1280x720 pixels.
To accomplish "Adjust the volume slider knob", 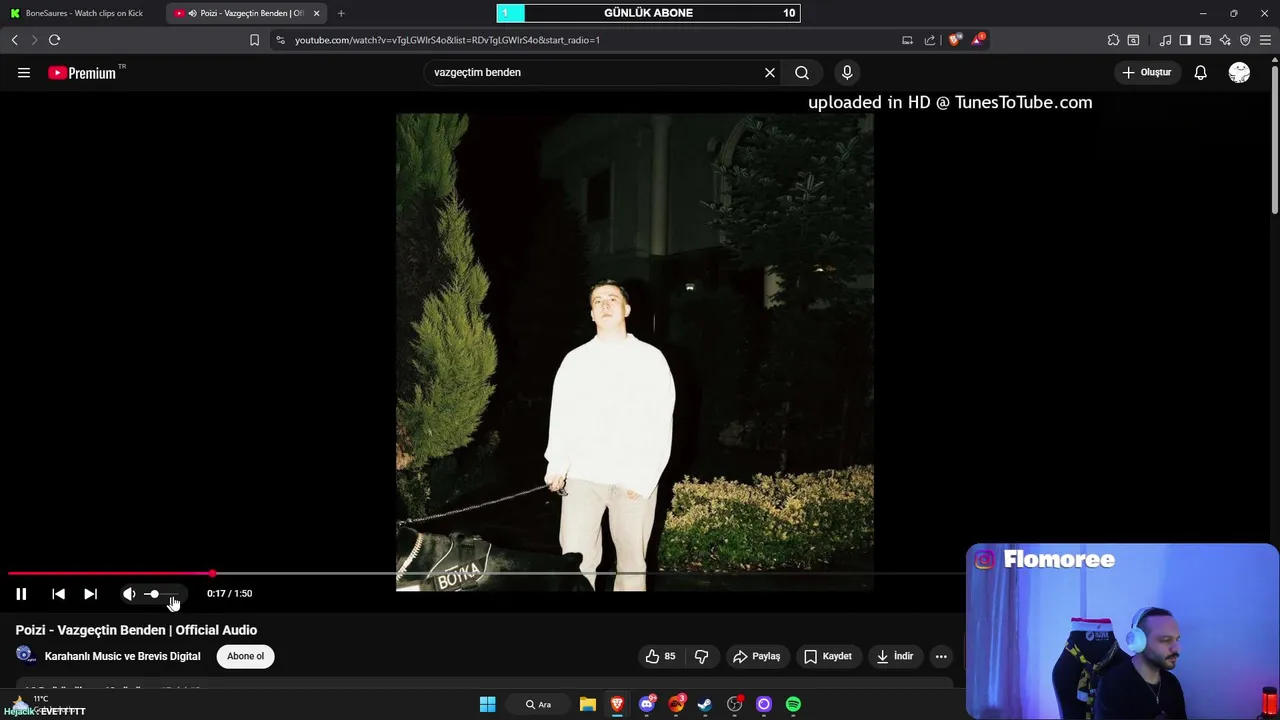I will click(154, 594).
